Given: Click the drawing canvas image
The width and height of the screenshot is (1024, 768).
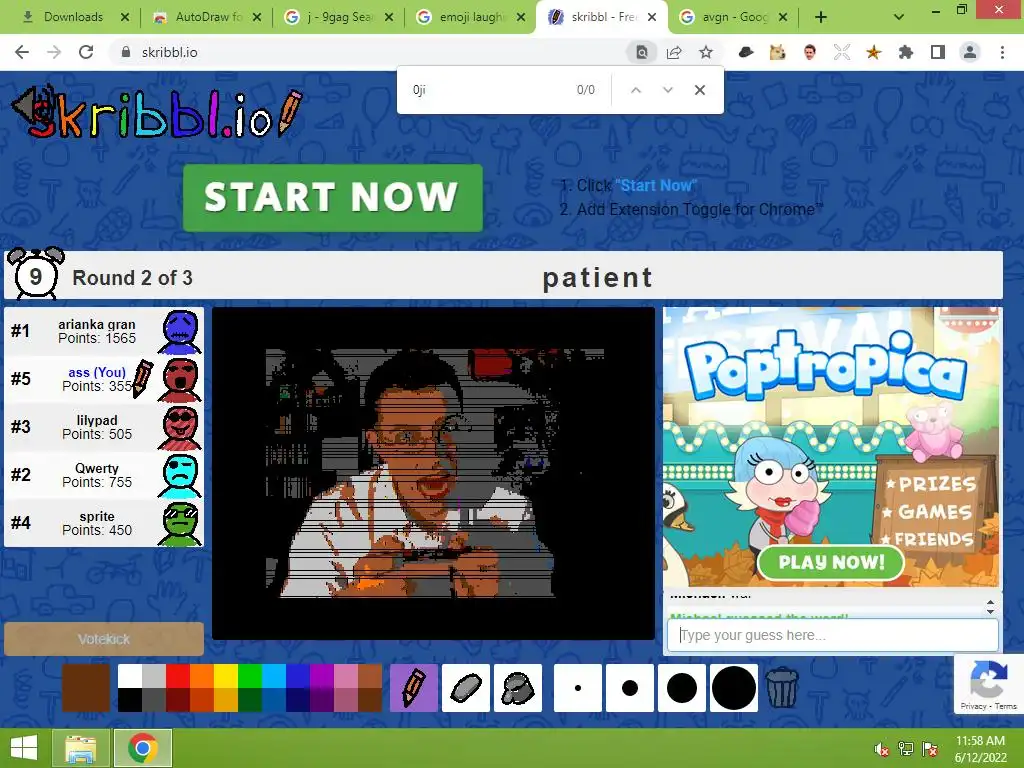Looking at the screenshot, I should 434,473.
